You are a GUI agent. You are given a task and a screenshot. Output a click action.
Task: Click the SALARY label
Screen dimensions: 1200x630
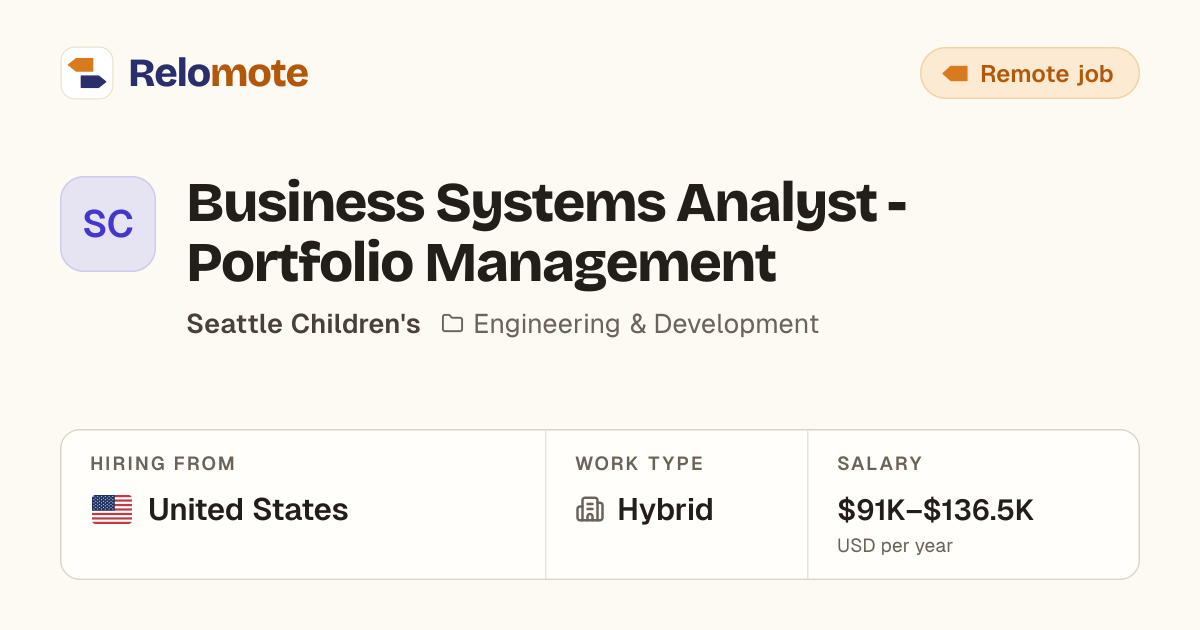point(880,464)
